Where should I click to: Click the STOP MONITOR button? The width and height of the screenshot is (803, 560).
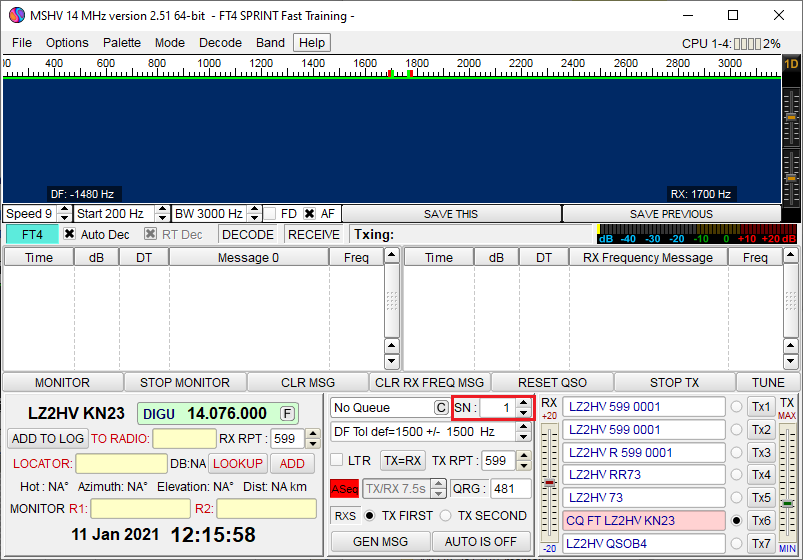pyautogui.click(x=185, y=383)
